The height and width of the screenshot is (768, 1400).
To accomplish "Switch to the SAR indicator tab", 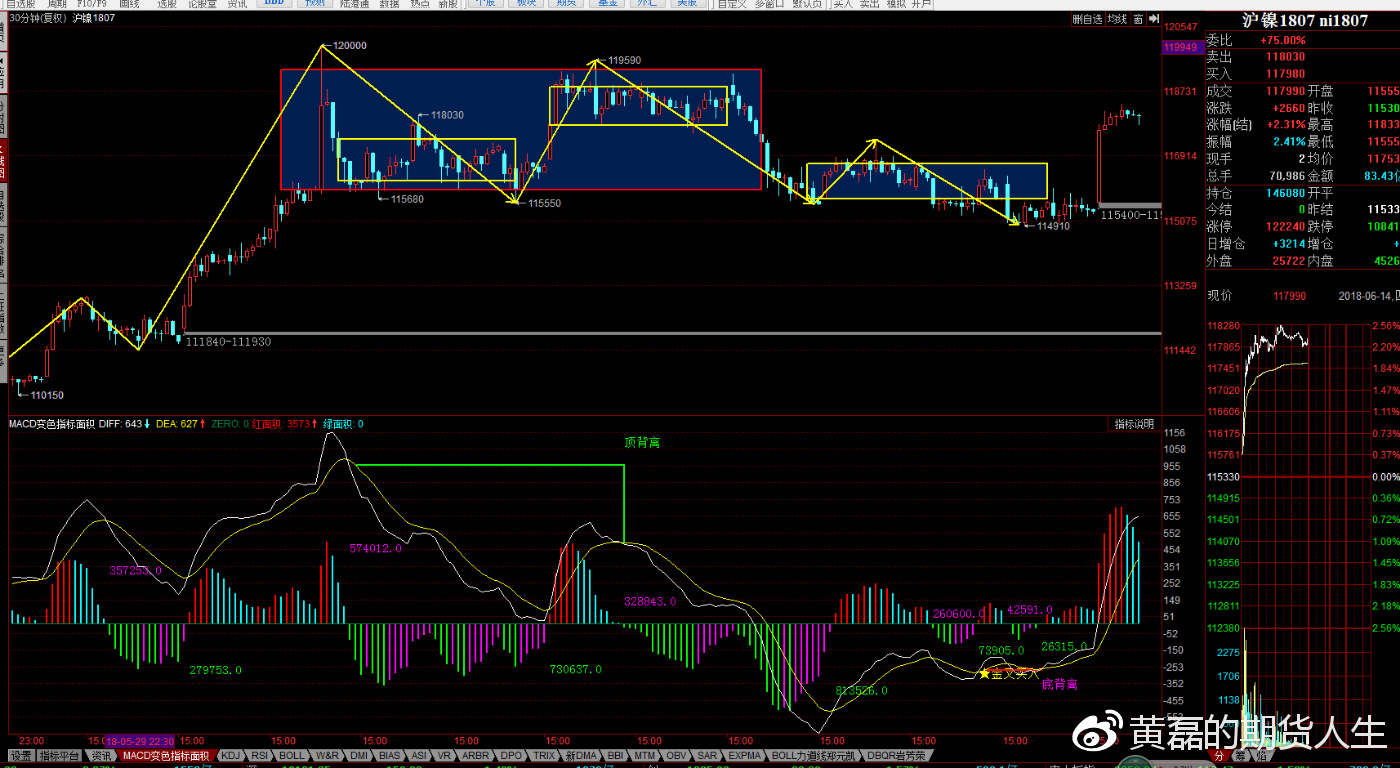I will (707, 754).
